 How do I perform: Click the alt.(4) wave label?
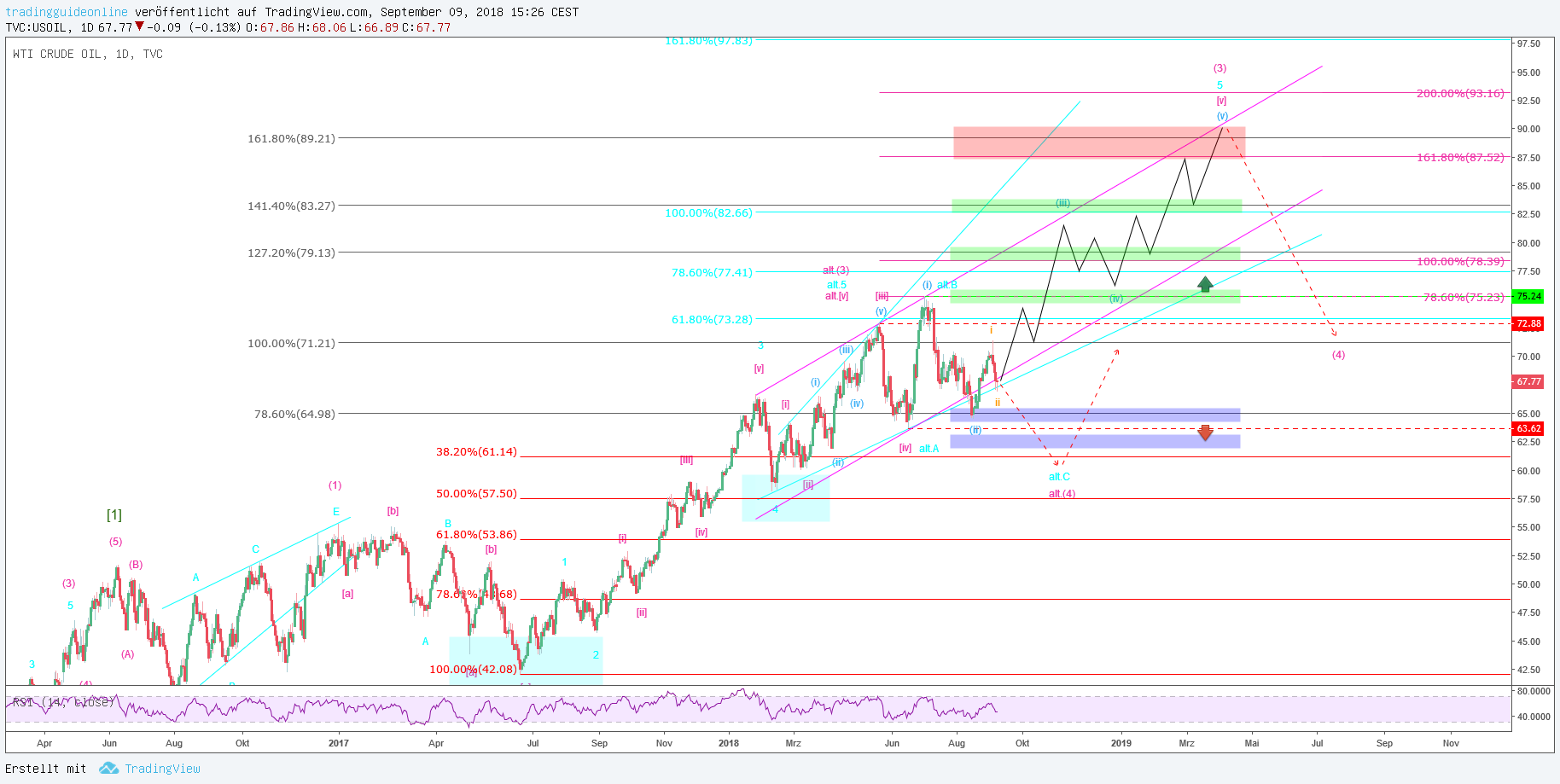point(1062,494)
